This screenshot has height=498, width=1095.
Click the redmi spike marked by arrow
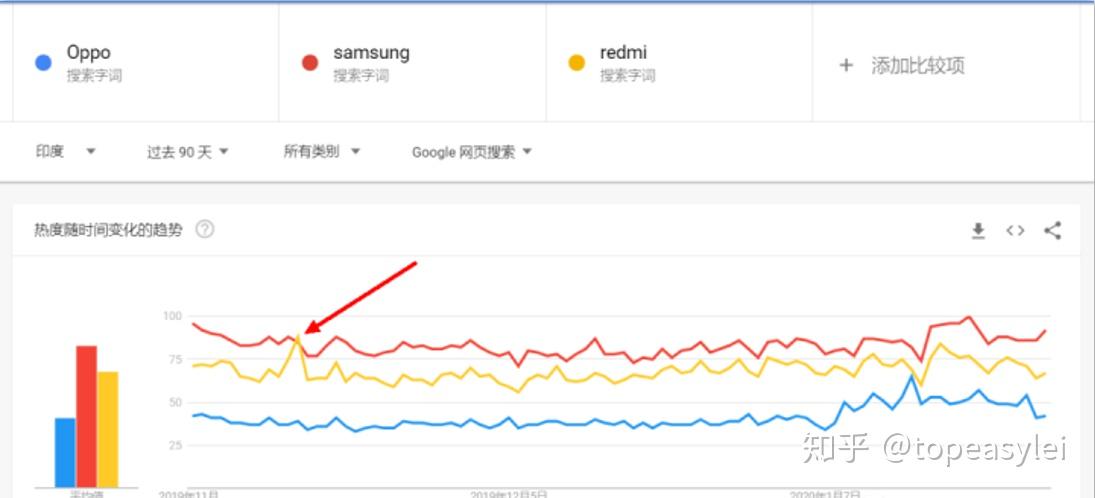(x=298, y=338)
